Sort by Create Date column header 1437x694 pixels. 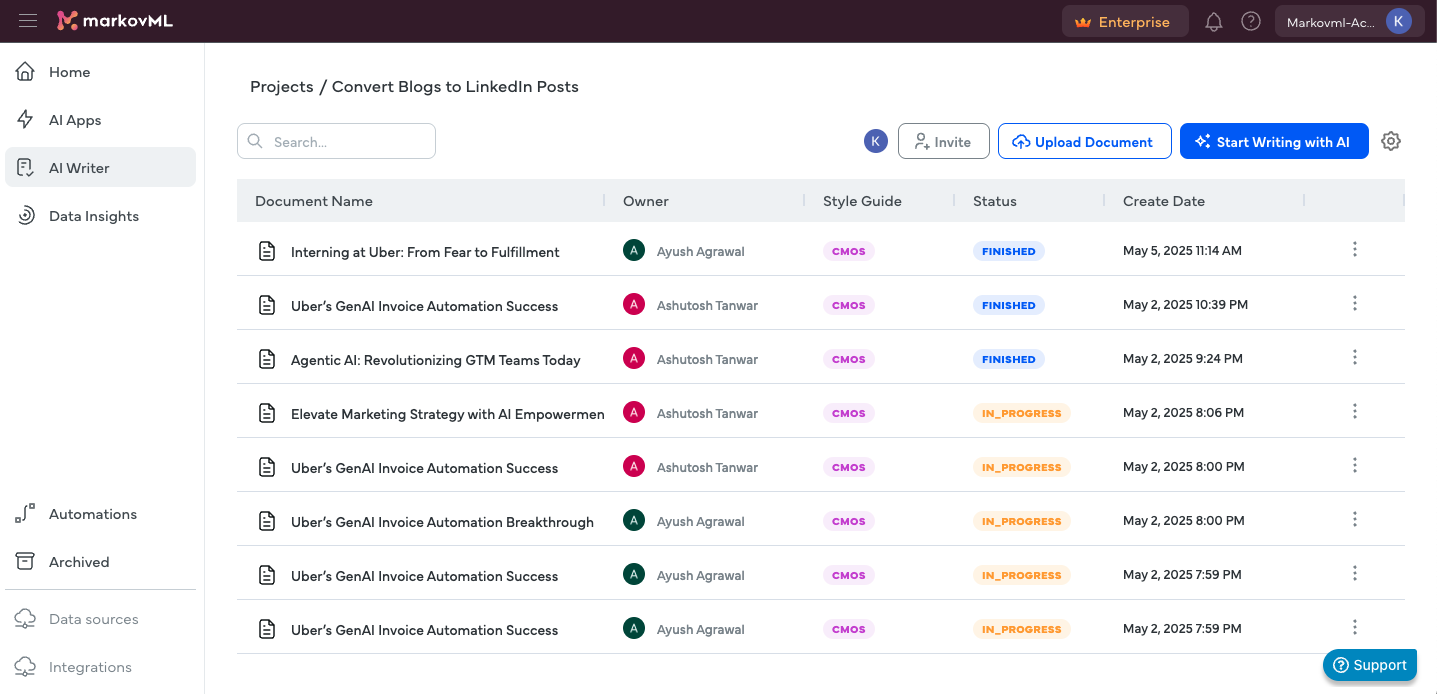[1164, 201]
